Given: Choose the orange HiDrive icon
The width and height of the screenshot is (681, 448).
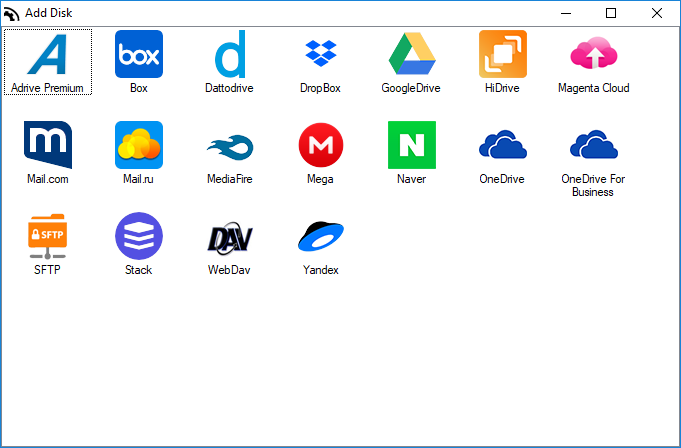Looking at the screenshot, I should click(503, 54).
